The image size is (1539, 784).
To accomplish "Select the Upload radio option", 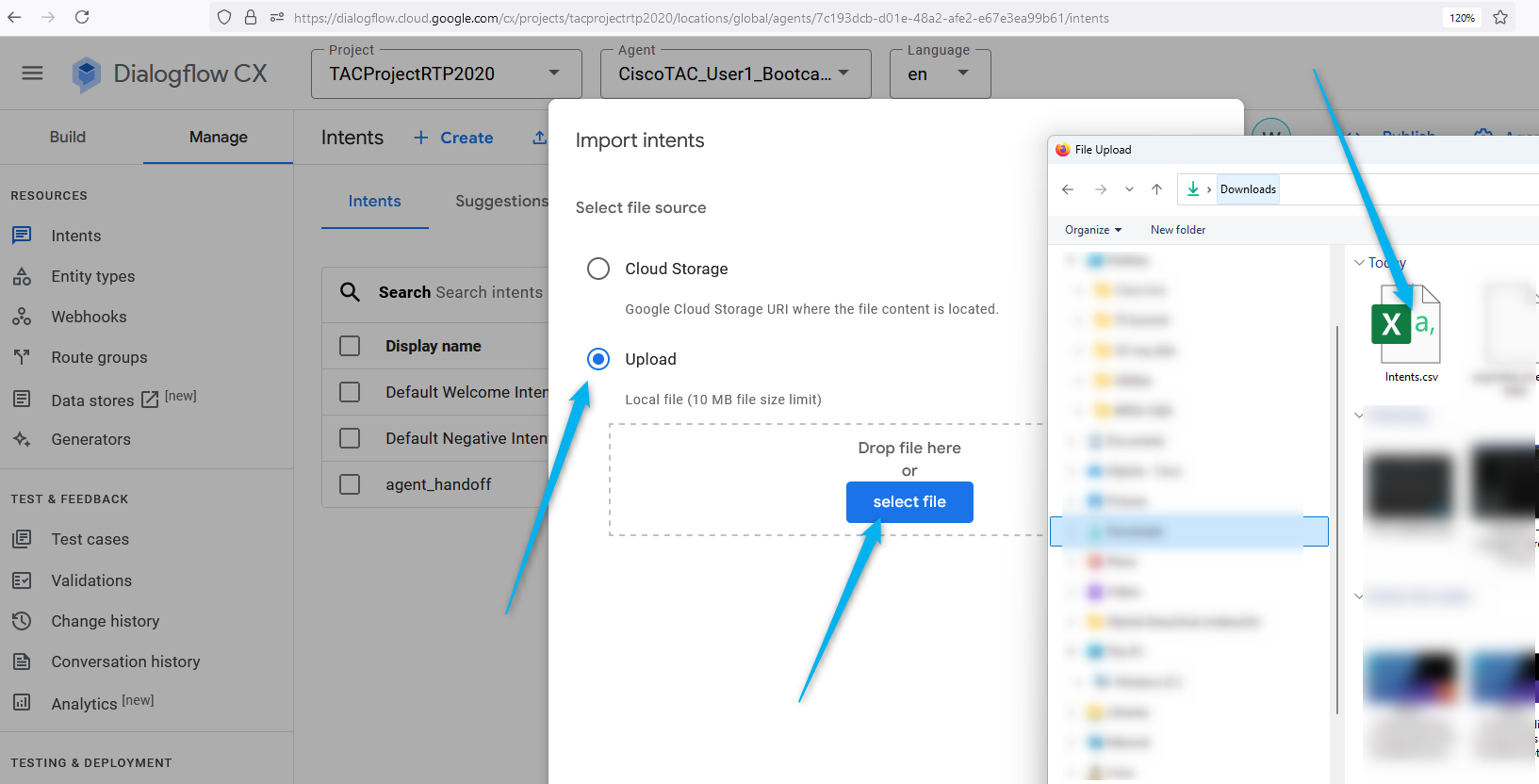I will 598,359.
